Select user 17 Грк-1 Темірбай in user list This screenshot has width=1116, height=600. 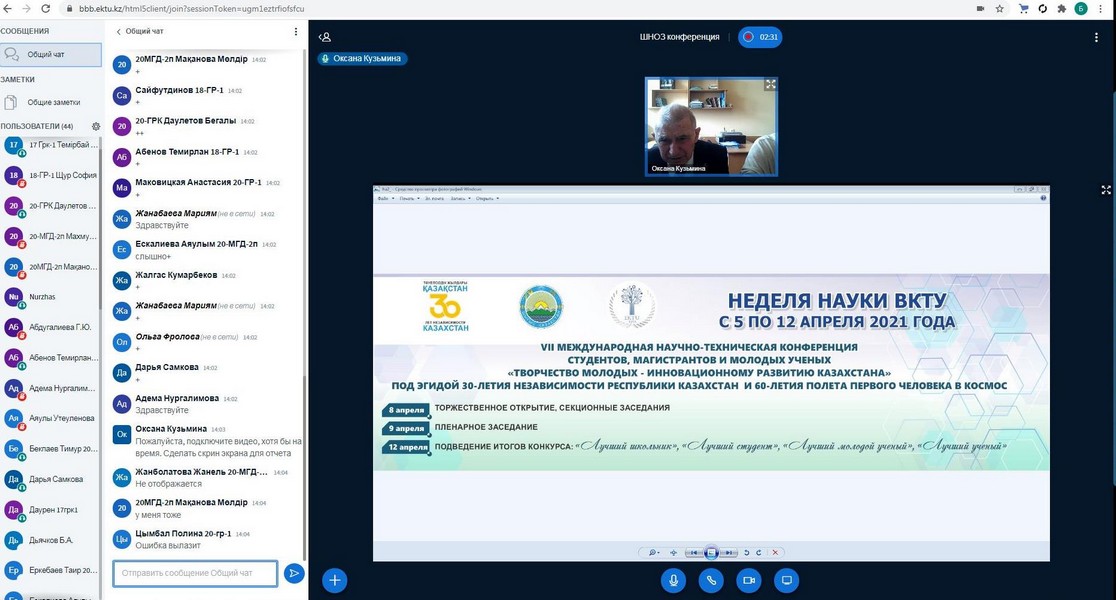pos(51,145)
